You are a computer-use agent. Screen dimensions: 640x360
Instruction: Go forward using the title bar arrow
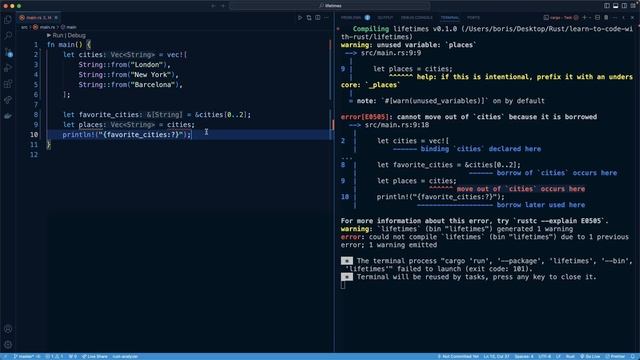(223, 6)
